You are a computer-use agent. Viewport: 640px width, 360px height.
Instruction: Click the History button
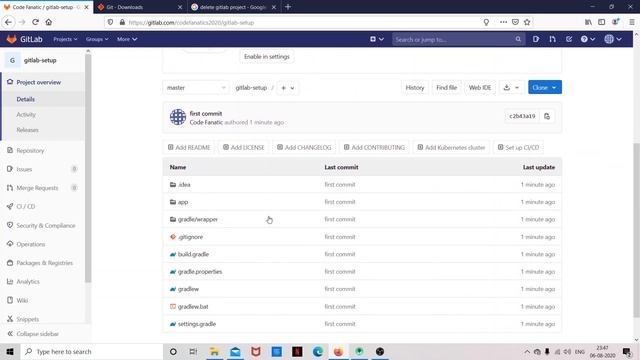(x=415, y=87)
